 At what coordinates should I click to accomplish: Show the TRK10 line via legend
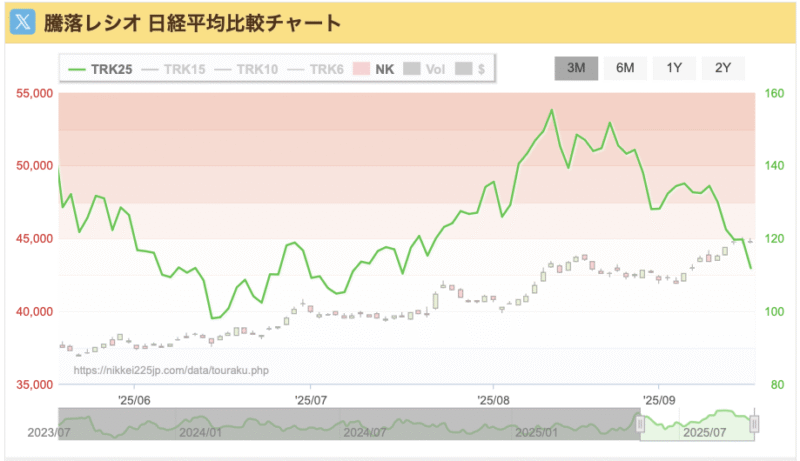(x=246, y=69)
